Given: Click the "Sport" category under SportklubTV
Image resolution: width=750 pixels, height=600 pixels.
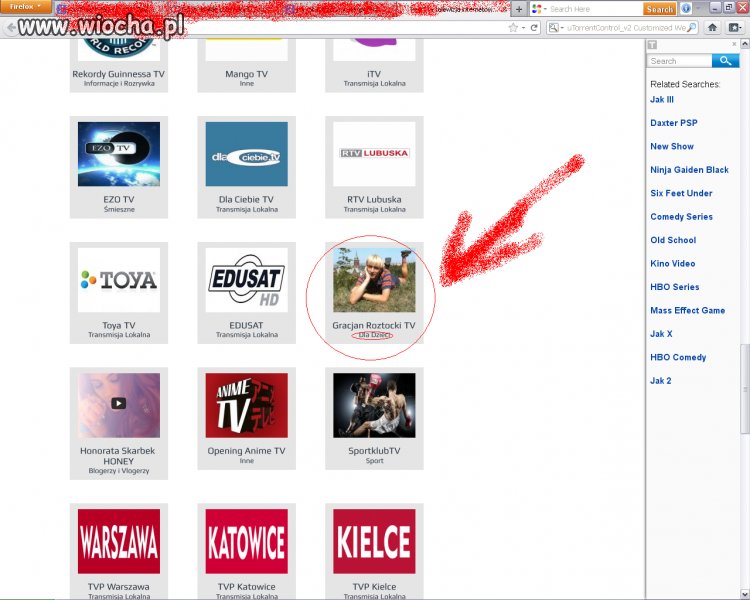Looking at the screenshot, I should pyautogui.click(x=374, y=461).
